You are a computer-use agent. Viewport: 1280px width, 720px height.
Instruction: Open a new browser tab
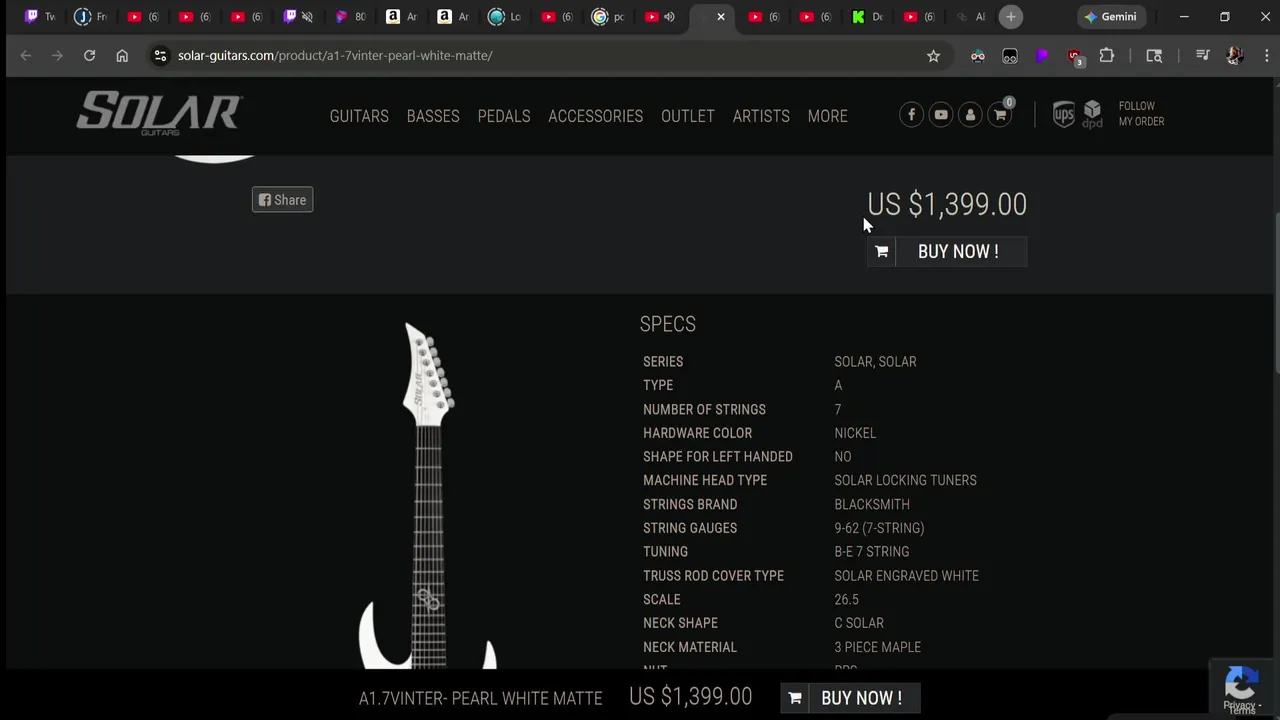coord(1011,17)
